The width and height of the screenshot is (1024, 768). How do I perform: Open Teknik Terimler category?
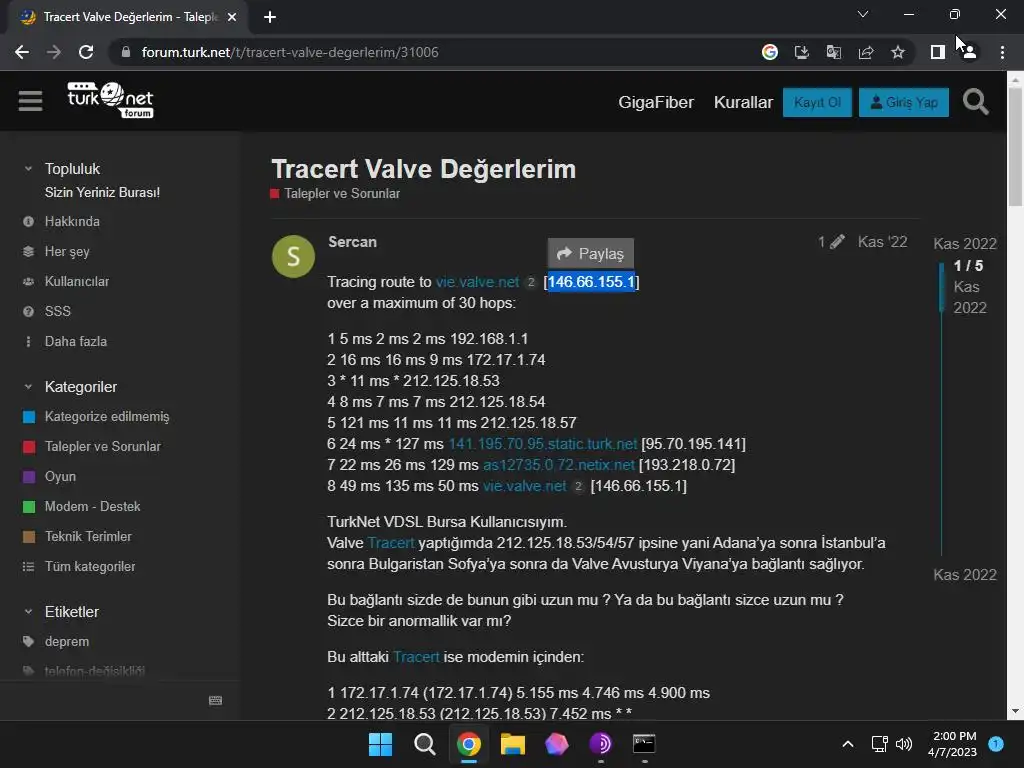tap(88, 537)
